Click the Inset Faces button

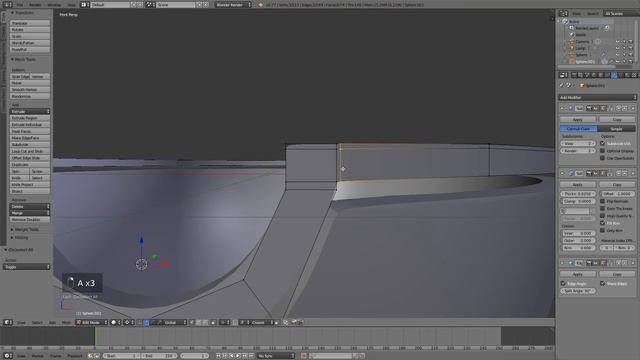pyautogui.click(x=30, y=131)
